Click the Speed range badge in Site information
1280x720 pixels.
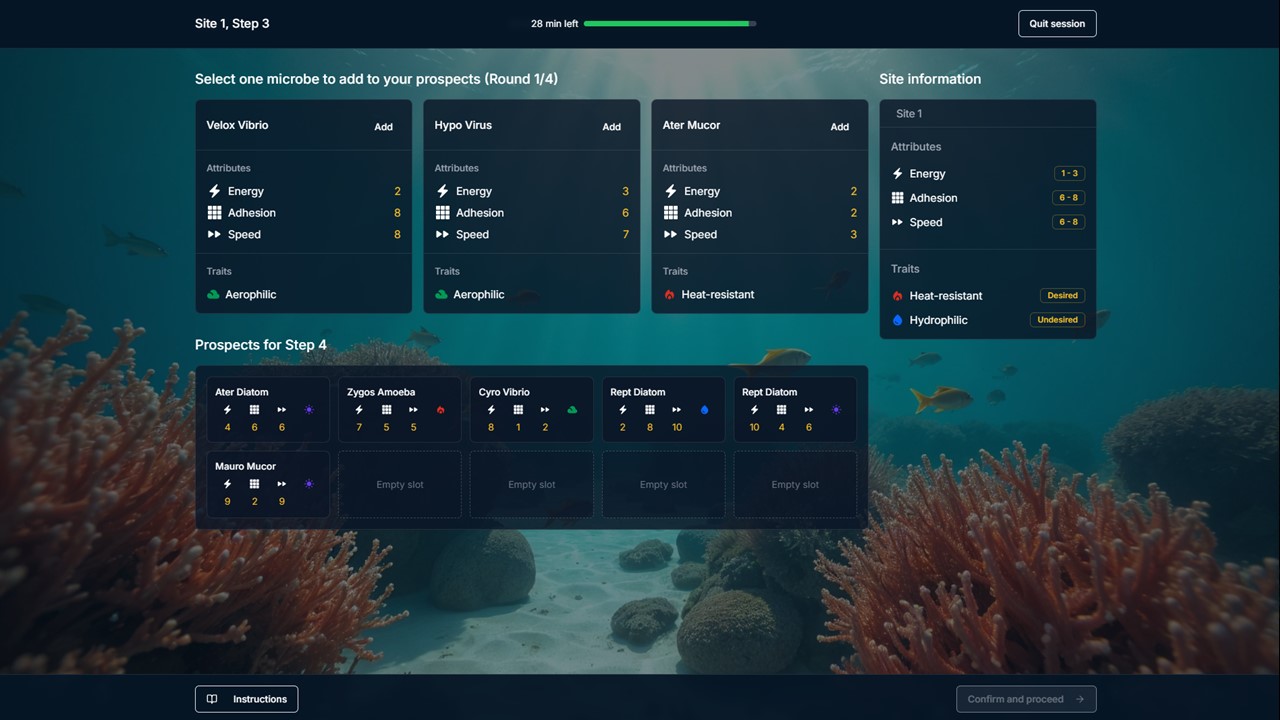click(x=1069, y=222)
